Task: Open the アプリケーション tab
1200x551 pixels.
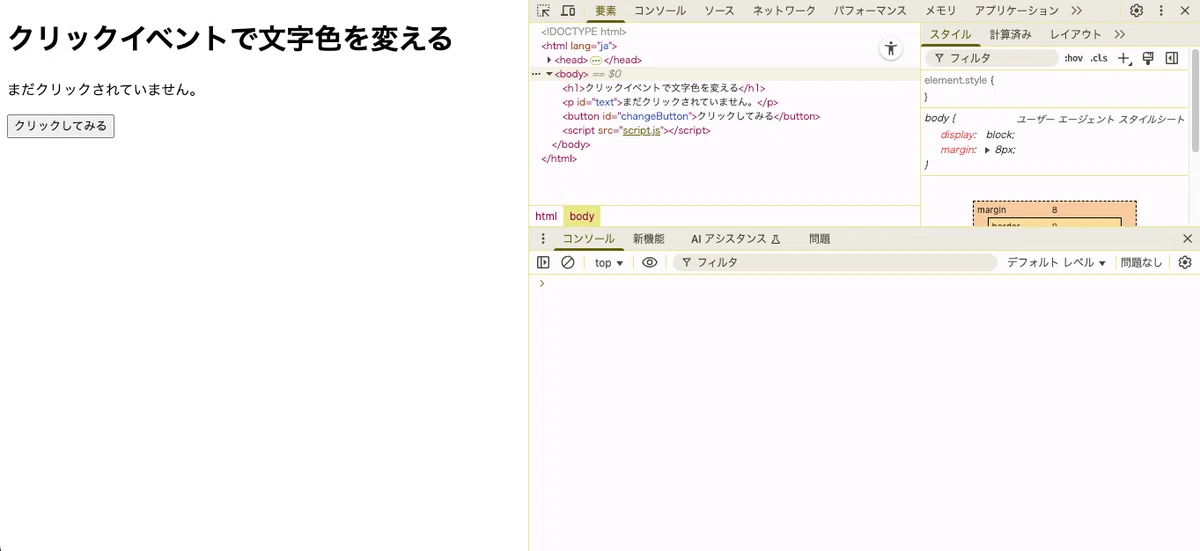Action: (x=1016, y=11)
